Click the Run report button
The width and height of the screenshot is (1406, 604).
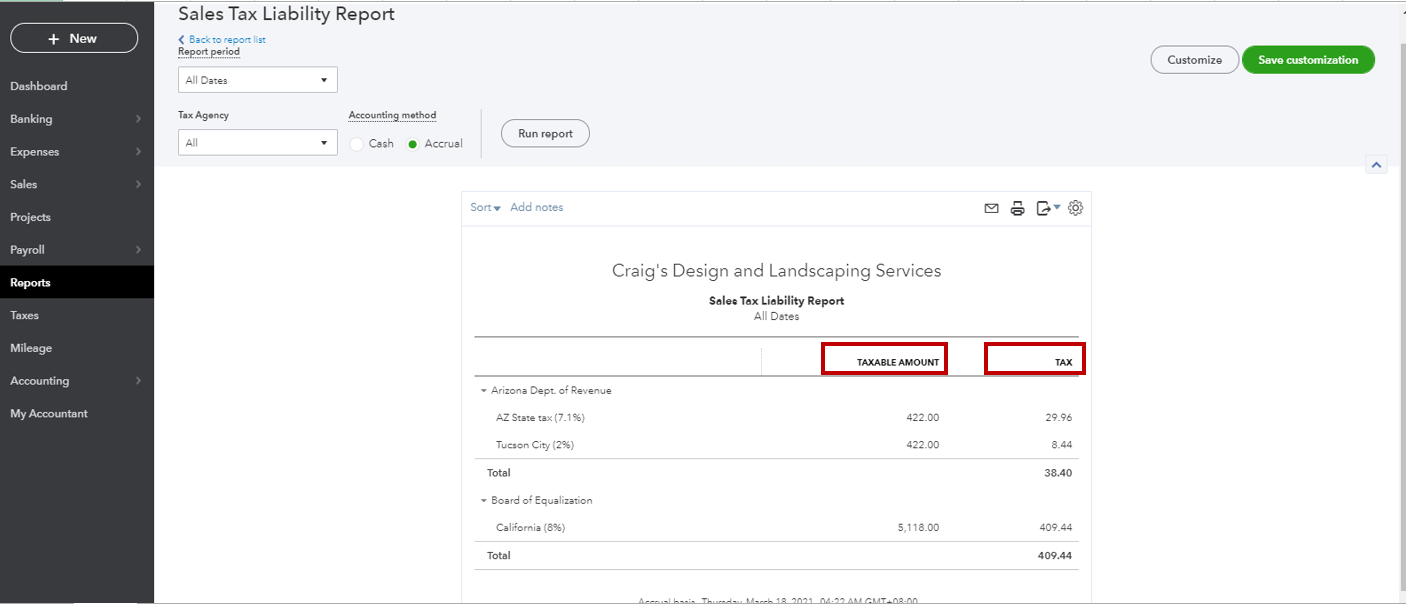point(545,134)
